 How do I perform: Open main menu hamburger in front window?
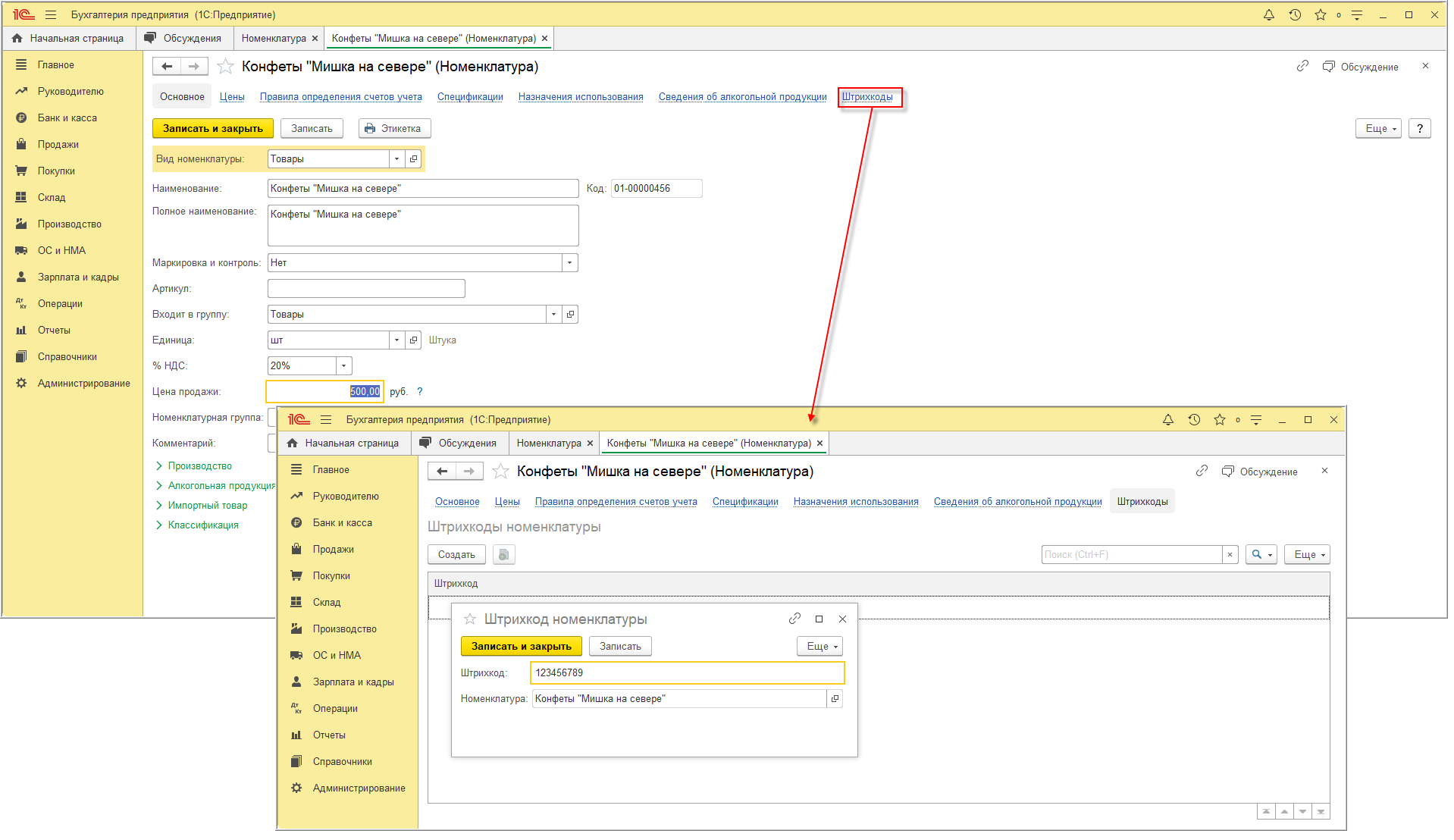point(326,419)
